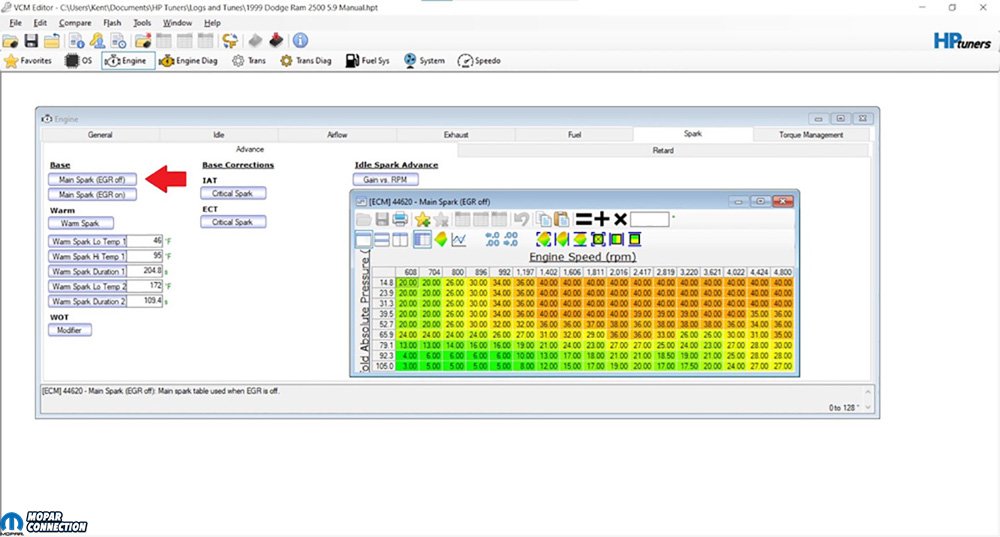Image resolution: width=1000 pixels, height=537 pixels.
Task: Click the table value entry box
Action: click(x=649, y=219)
